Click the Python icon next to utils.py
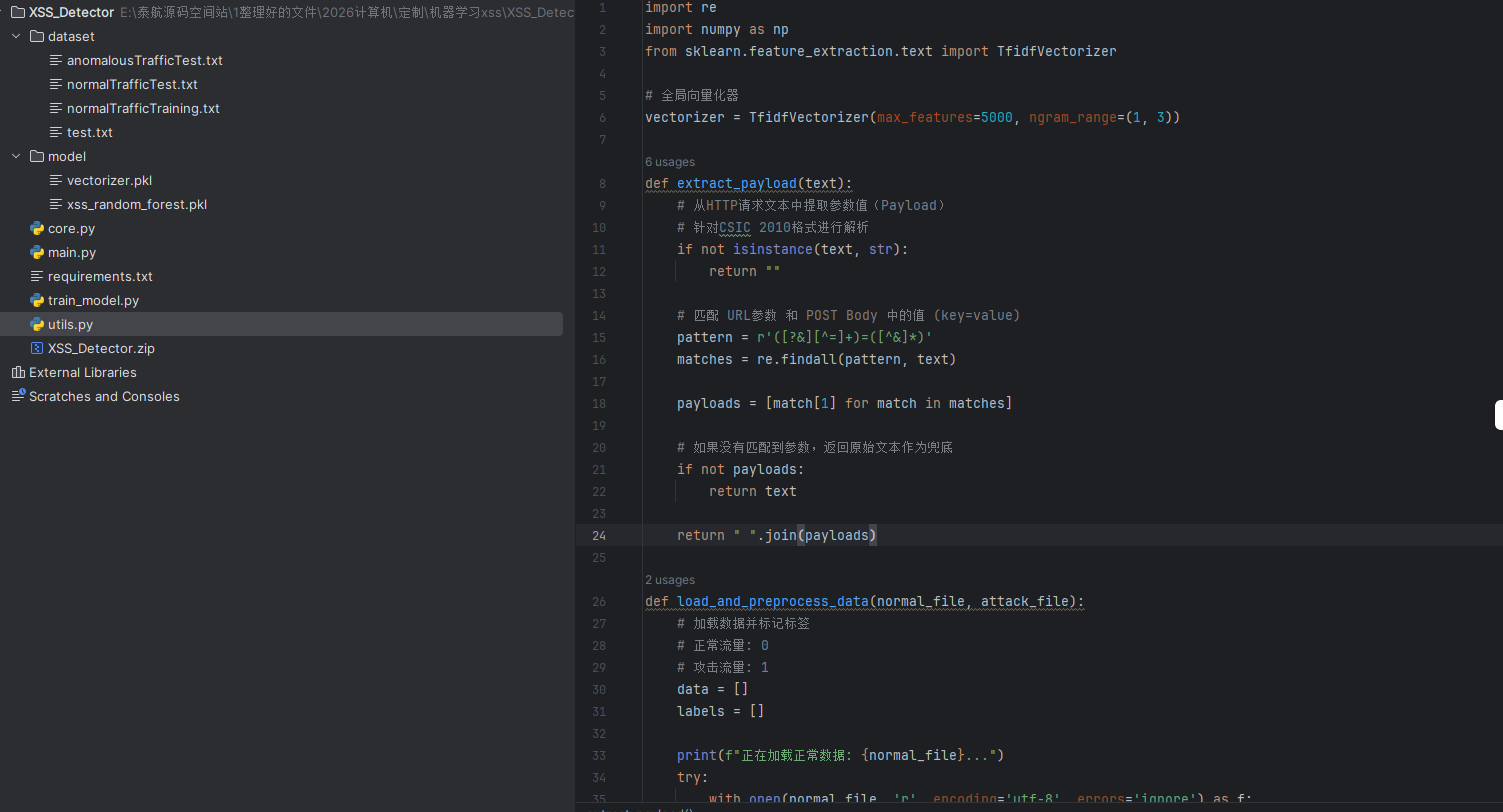This screenshot has height=812, width=1503. (x=37, y=324)
